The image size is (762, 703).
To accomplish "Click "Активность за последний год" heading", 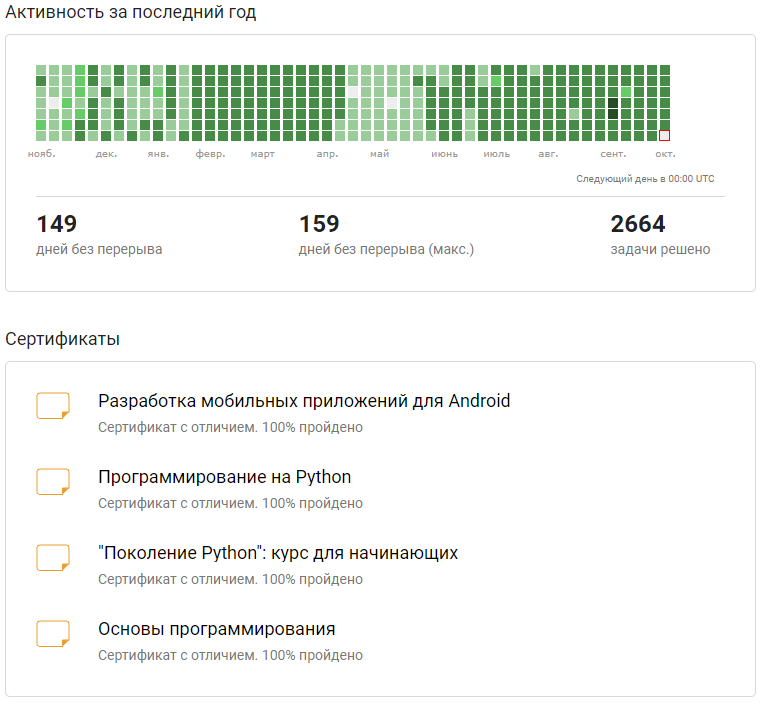I will point(131,13).
